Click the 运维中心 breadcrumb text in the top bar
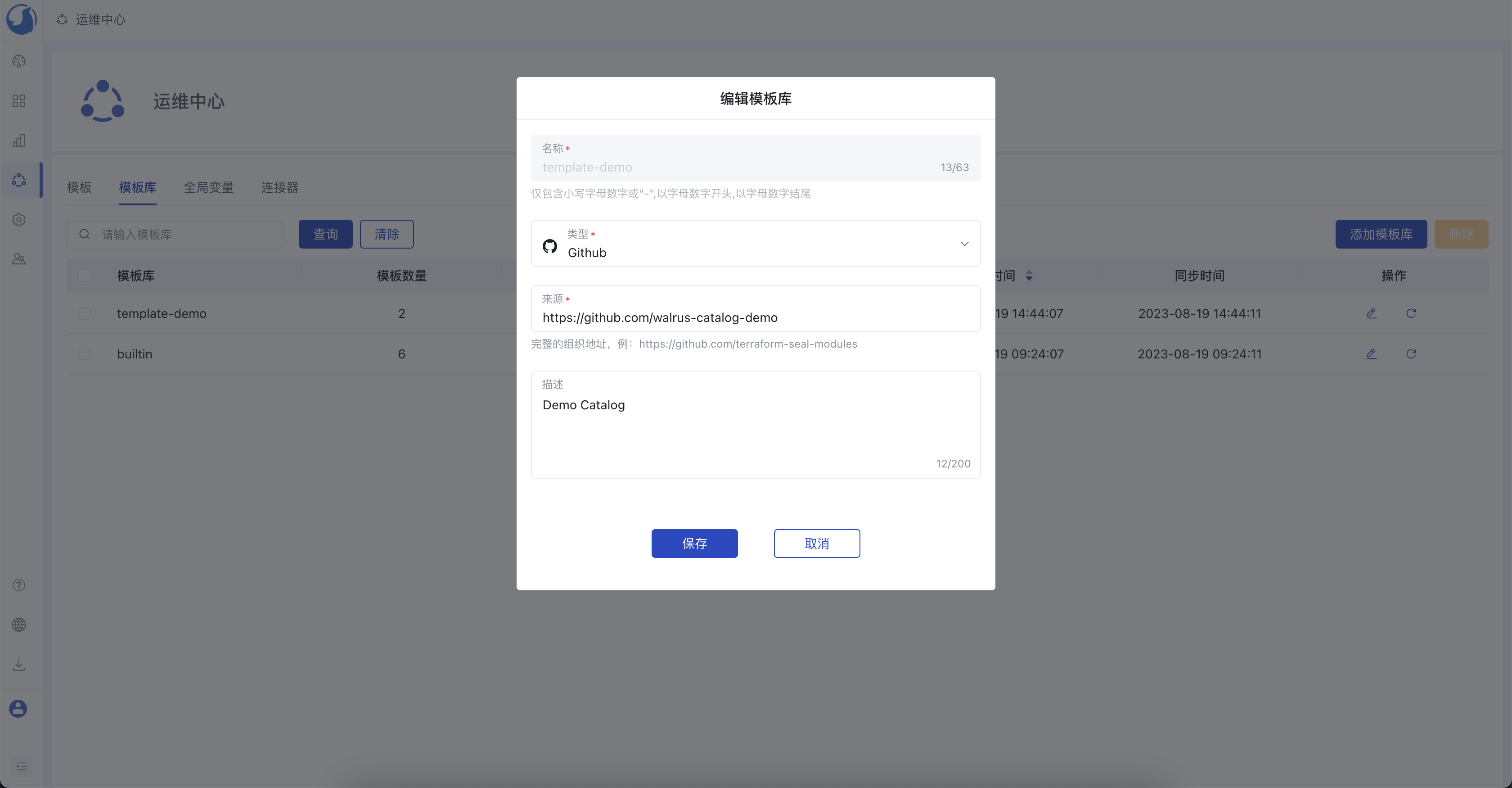The width and height of the screenshot is (1512, 788). (100, 20)
